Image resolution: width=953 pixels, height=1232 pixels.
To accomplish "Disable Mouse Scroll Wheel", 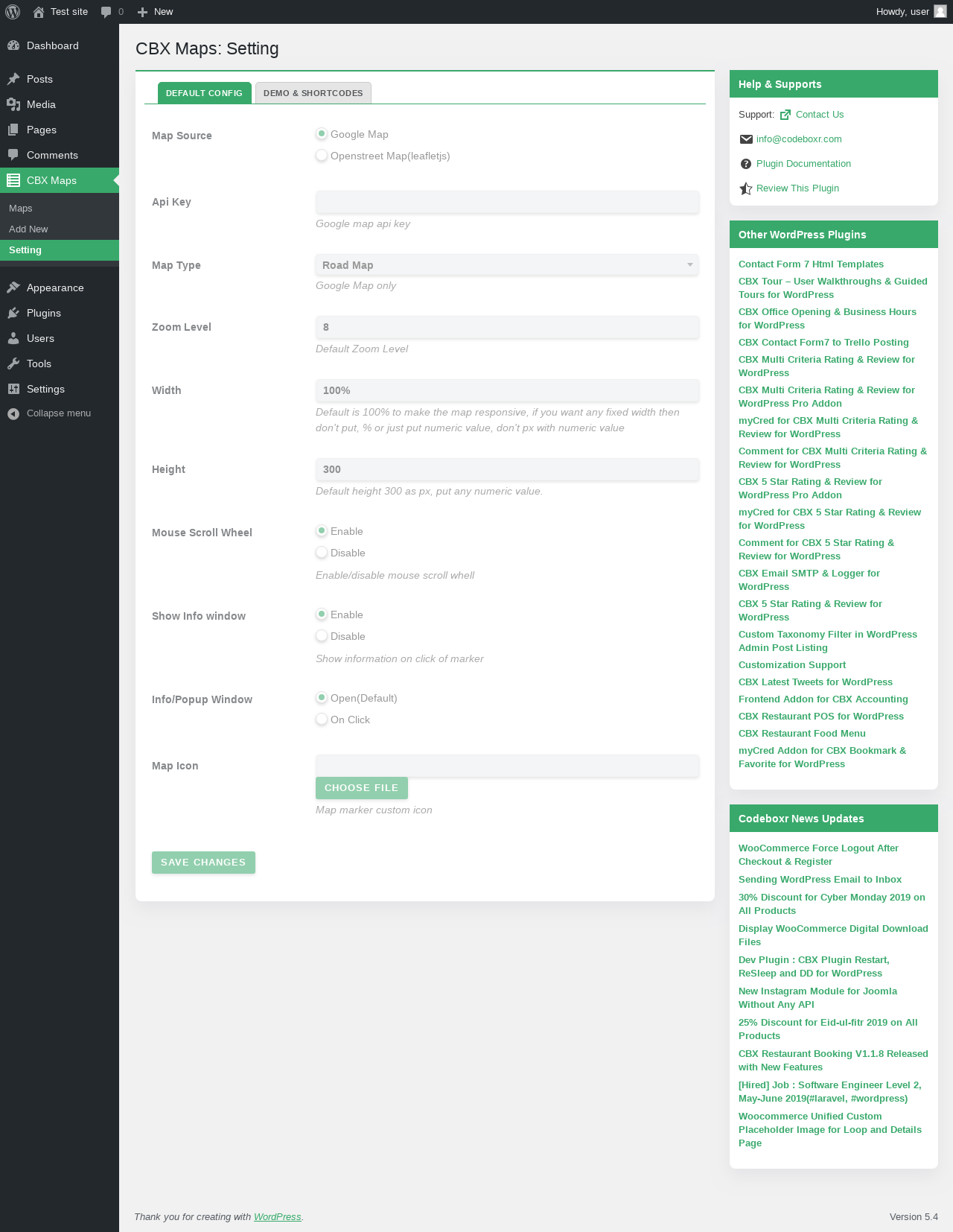I will 322,553.
